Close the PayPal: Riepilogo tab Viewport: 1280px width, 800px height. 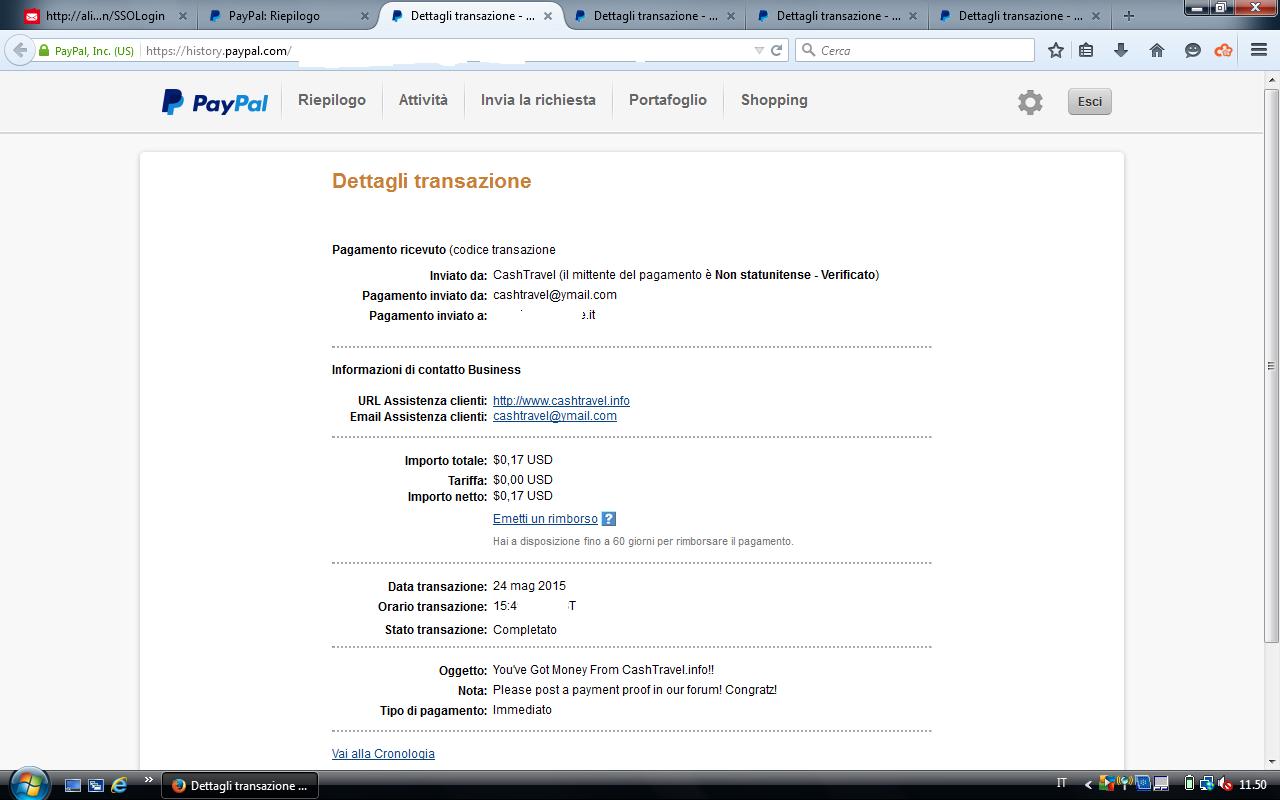[x=365, y=16]
